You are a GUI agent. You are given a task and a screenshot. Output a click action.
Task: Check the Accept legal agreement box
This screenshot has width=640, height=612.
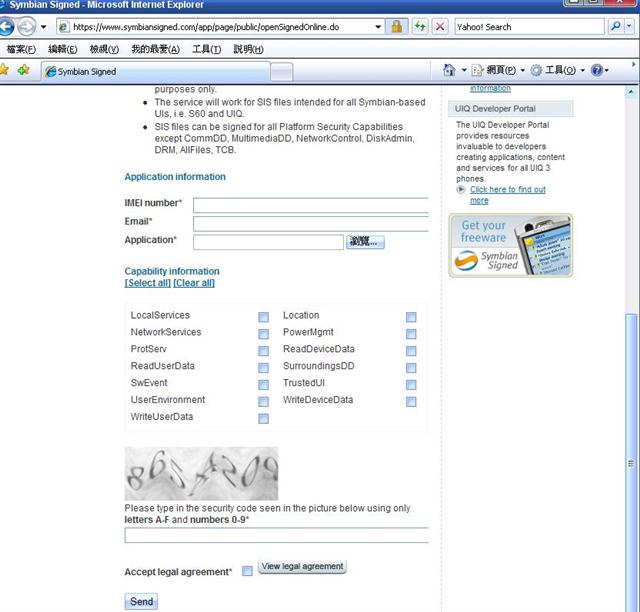coord(247,571)
